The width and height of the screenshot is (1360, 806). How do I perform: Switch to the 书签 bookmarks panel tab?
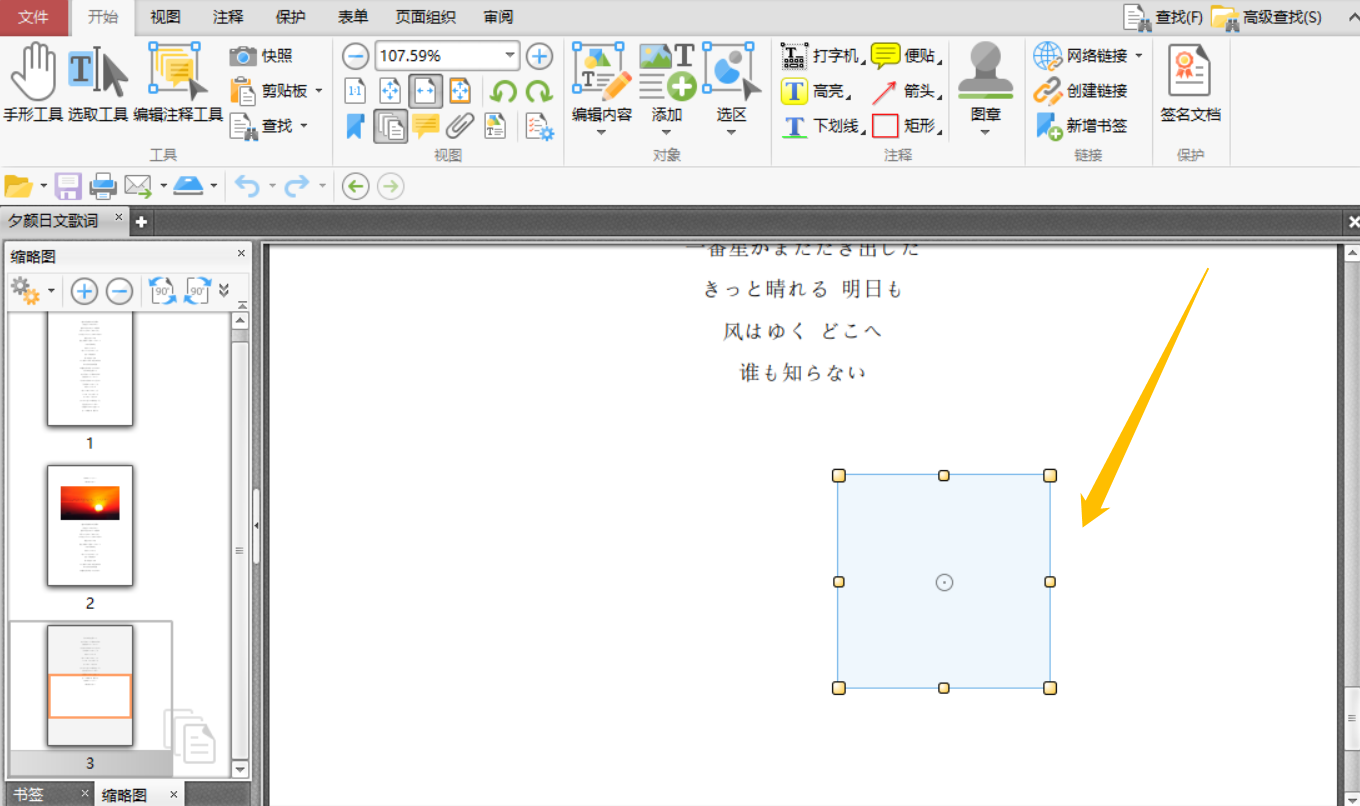pyautogui.click(x=28, y=793)
